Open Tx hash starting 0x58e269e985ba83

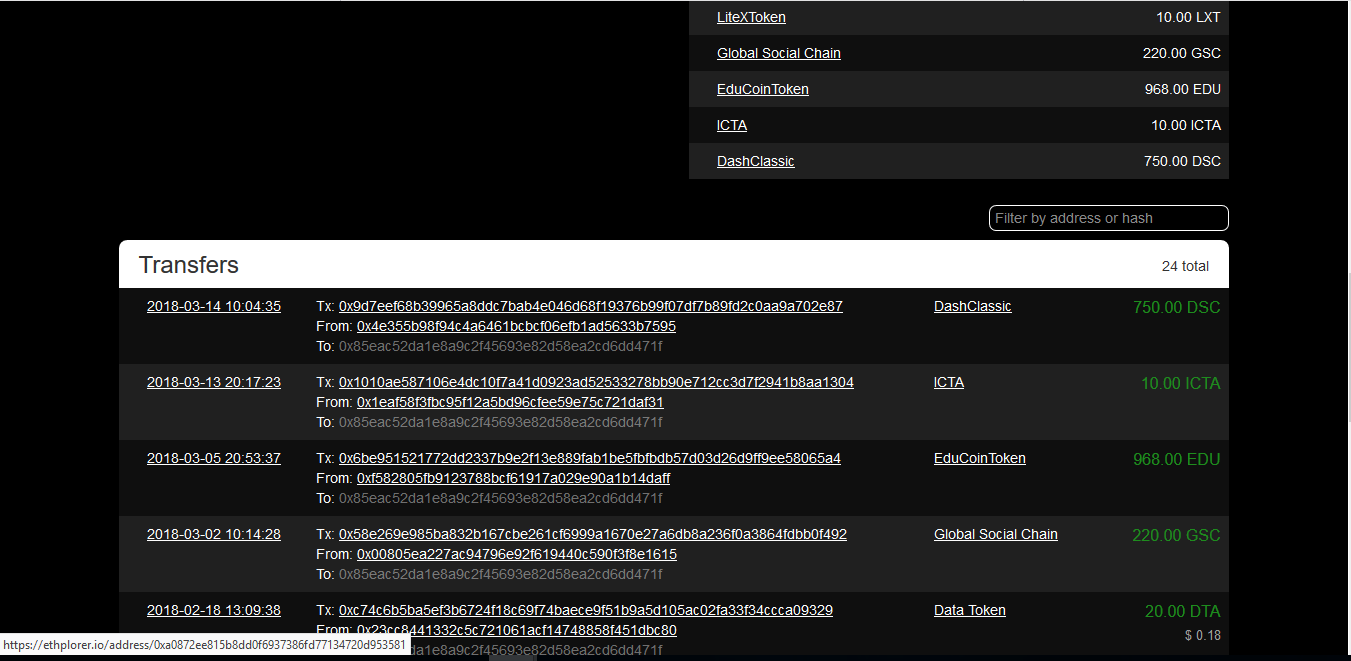pyautogui.click(x=593, y=534)
